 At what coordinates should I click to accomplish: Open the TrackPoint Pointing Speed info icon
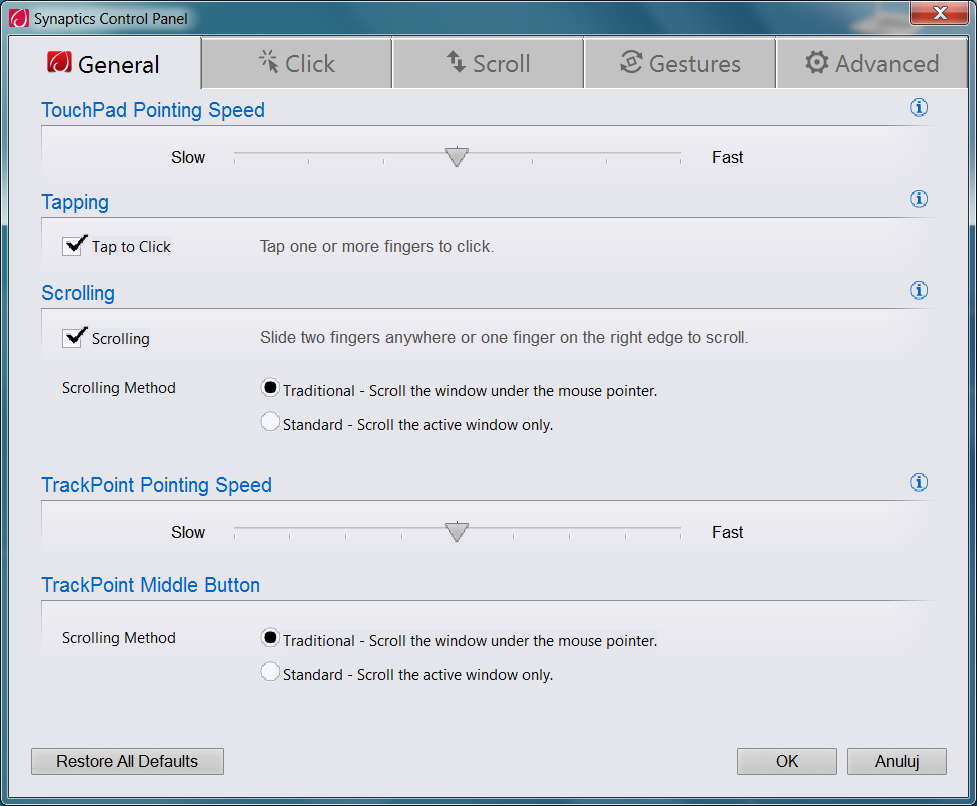tap(918, 482)
